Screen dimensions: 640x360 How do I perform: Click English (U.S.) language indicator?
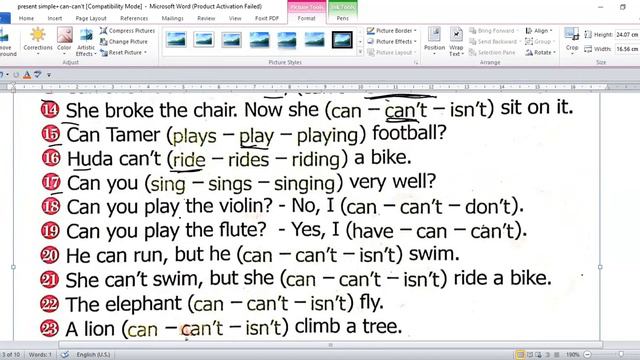[x=93, y=355]
